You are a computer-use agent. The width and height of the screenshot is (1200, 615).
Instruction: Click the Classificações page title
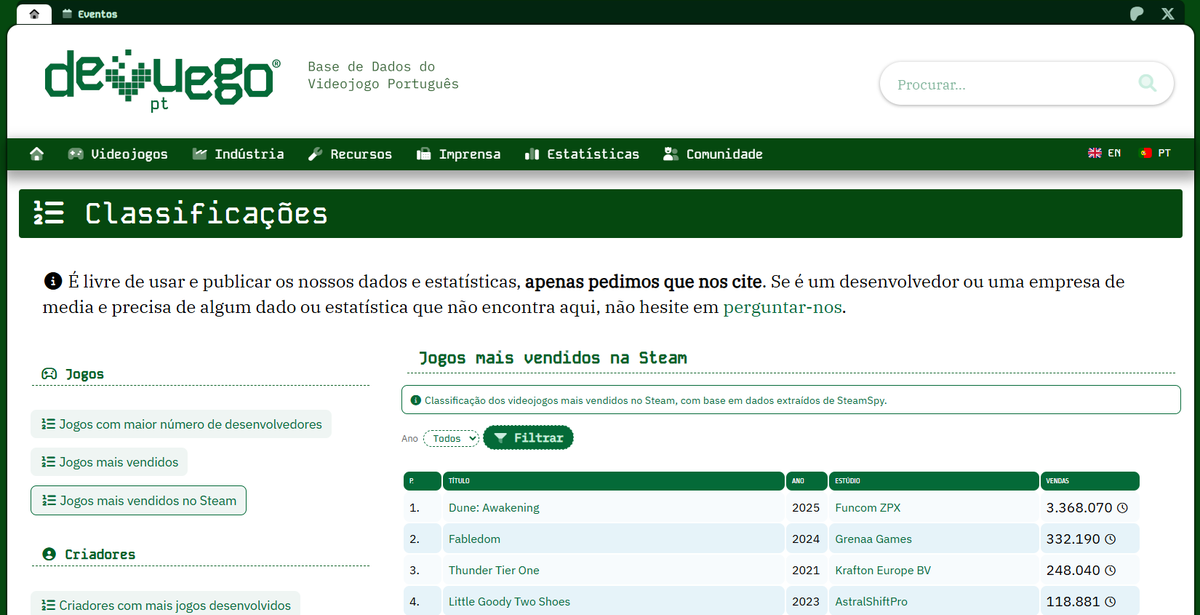click(x=206, y=213)
